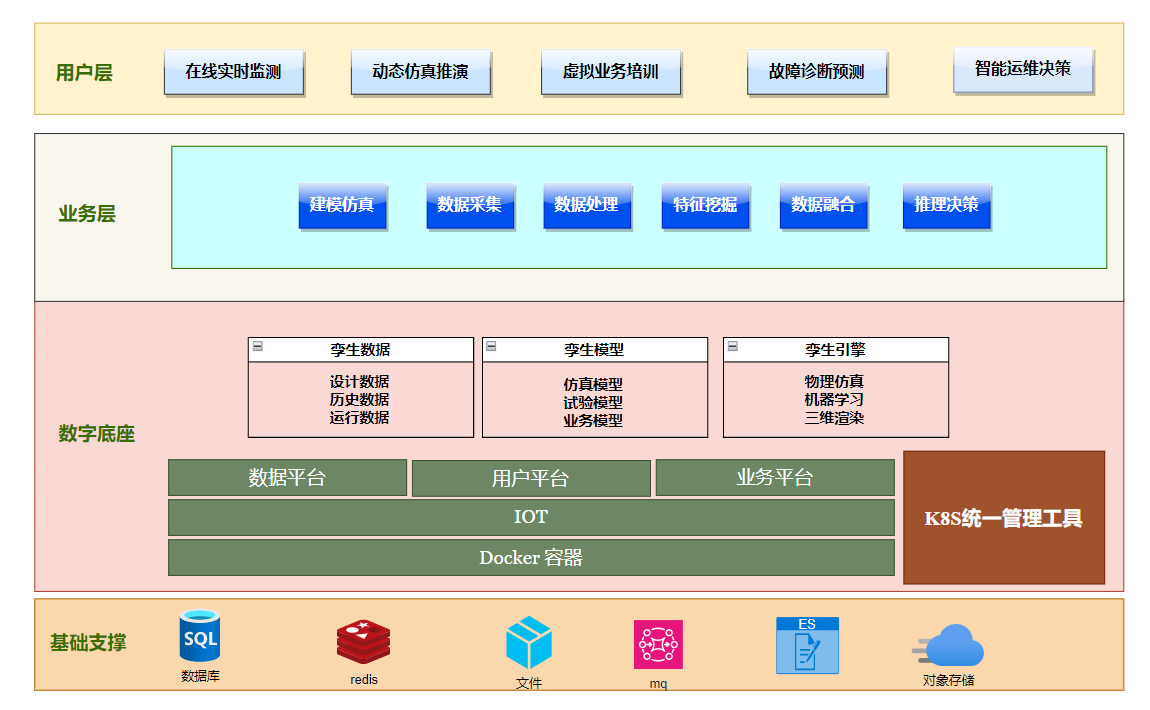Select the green 业务平台 bar
Image resolution: width=1150 pixels, height=710 pixels.
click(x=775, y=477)
